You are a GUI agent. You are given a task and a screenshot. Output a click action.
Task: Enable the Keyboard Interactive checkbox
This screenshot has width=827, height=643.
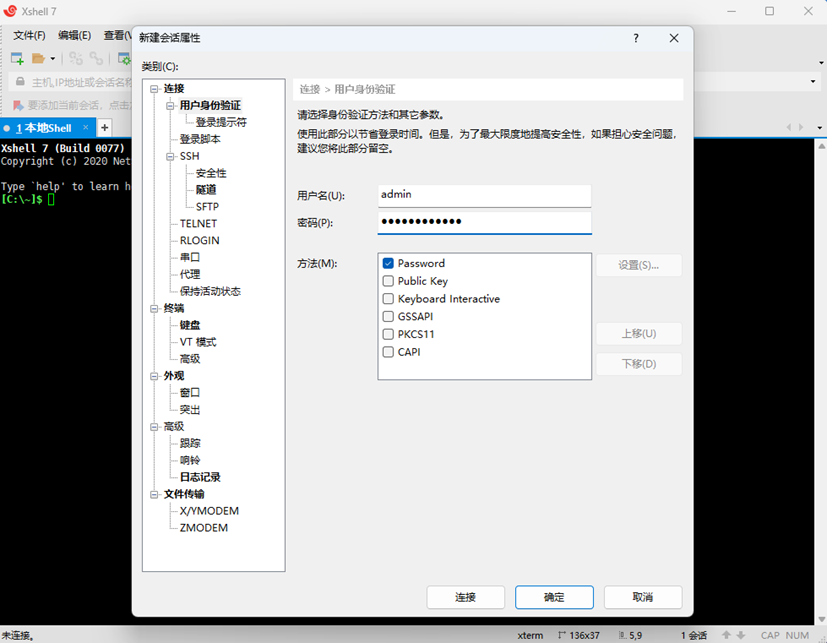388,299
